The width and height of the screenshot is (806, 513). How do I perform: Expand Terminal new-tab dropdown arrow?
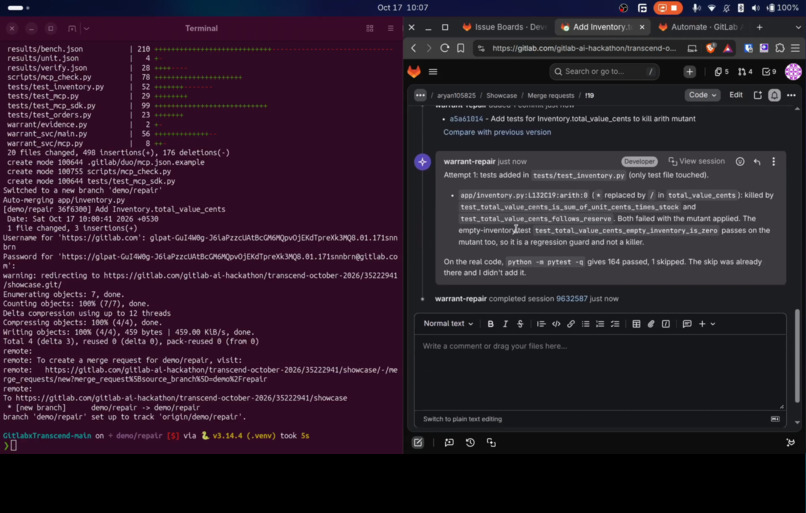86,28
